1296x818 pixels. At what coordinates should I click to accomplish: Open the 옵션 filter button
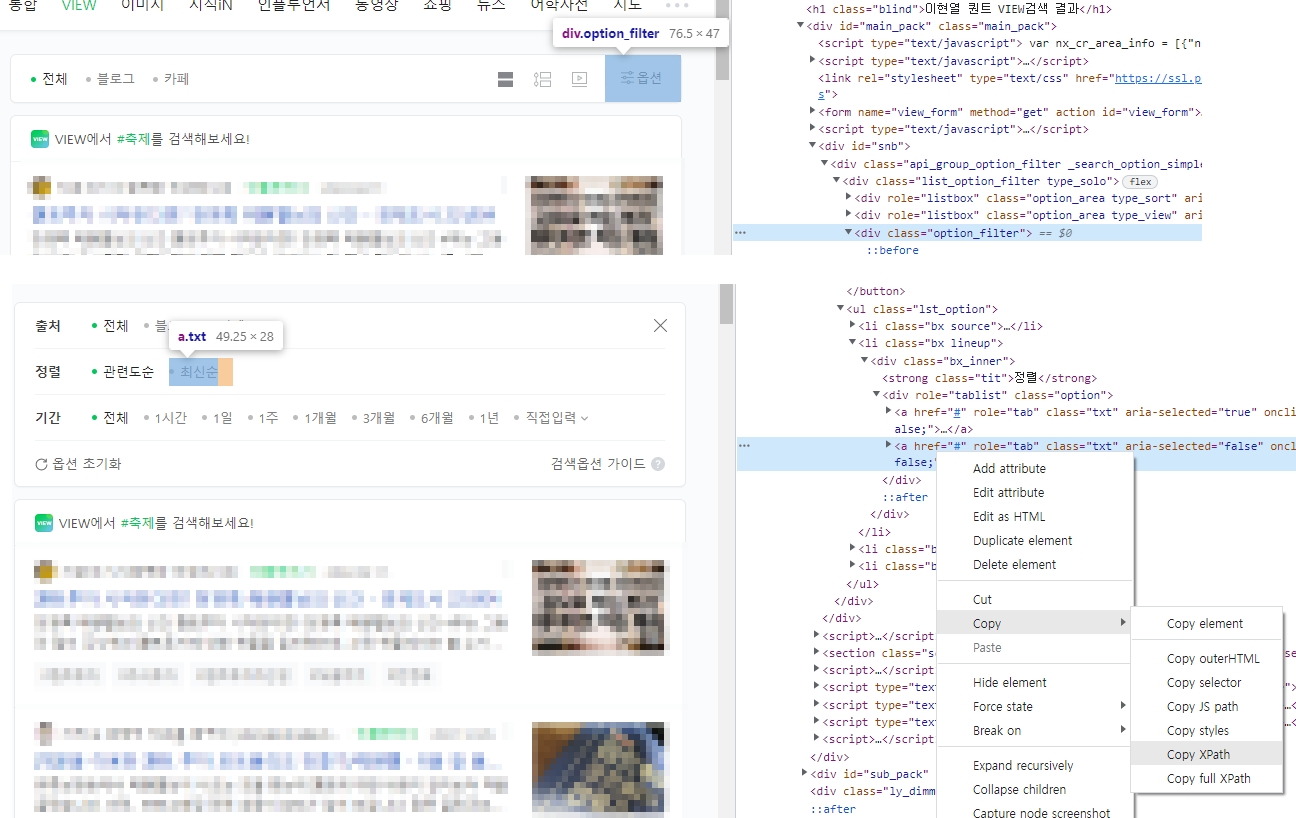[643, 78]
